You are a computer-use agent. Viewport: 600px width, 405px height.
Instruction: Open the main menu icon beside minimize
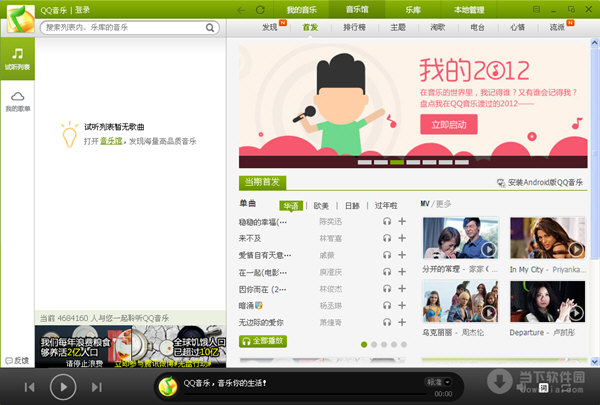pyautogui.click(x=536, y=10)
